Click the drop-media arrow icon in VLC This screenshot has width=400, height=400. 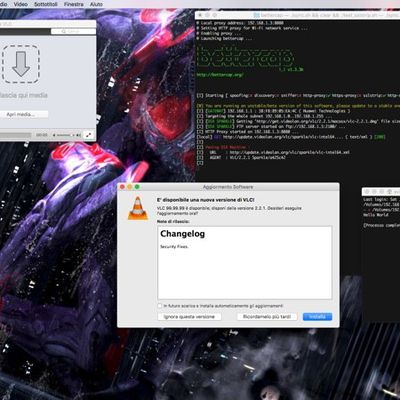pos(21,64)
